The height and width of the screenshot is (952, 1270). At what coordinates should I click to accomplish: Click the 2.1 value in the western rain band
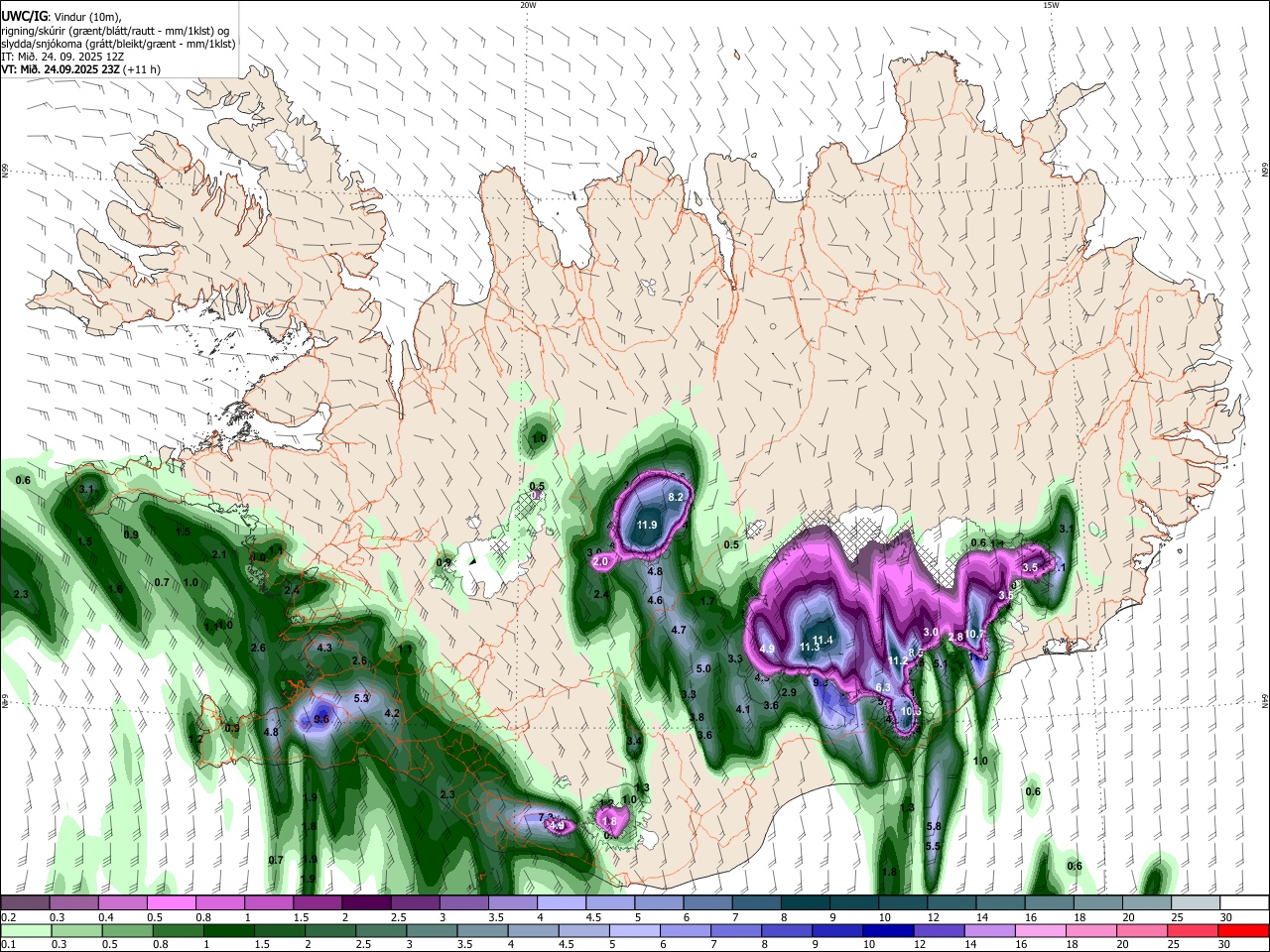click(219, 554)
